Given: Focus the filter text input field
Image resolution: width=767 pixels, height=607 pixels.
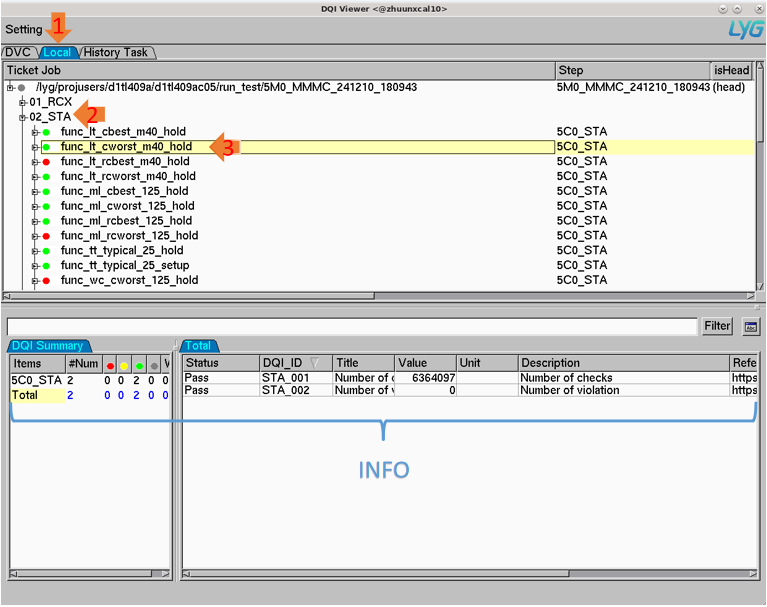Looking at the screenshot, I should tap(352, 326).
